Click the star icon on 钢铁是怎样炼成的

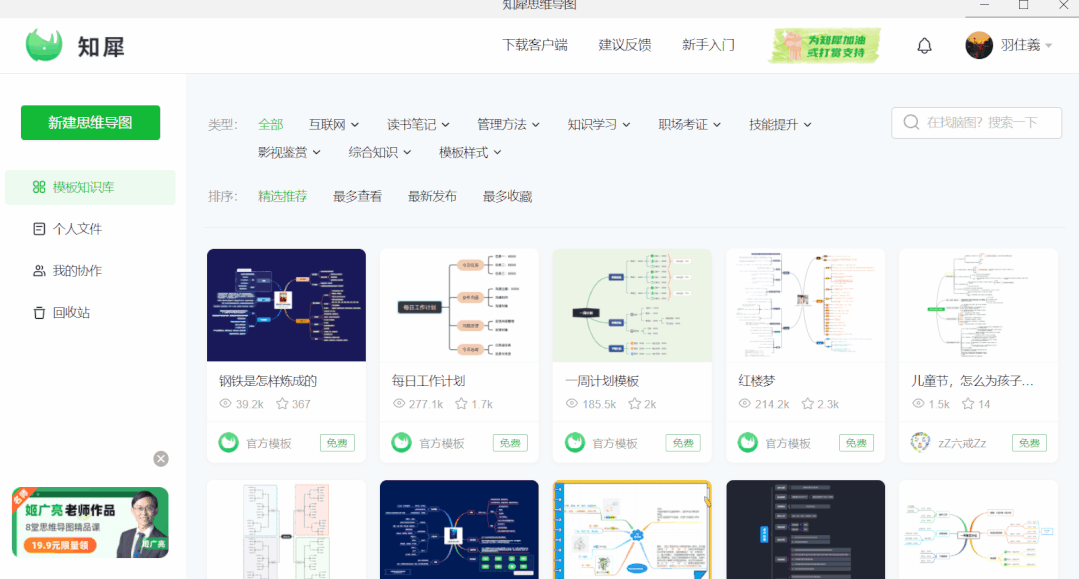tap(282, 403)
